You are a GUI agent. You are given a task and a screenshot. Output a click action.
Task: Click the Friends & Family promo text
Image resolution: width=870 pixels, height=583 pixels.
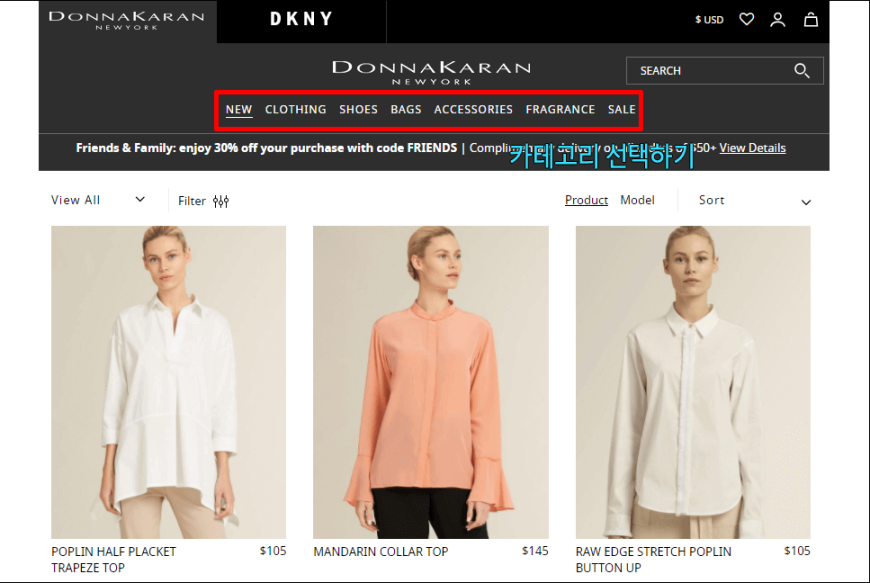(266, 148)
